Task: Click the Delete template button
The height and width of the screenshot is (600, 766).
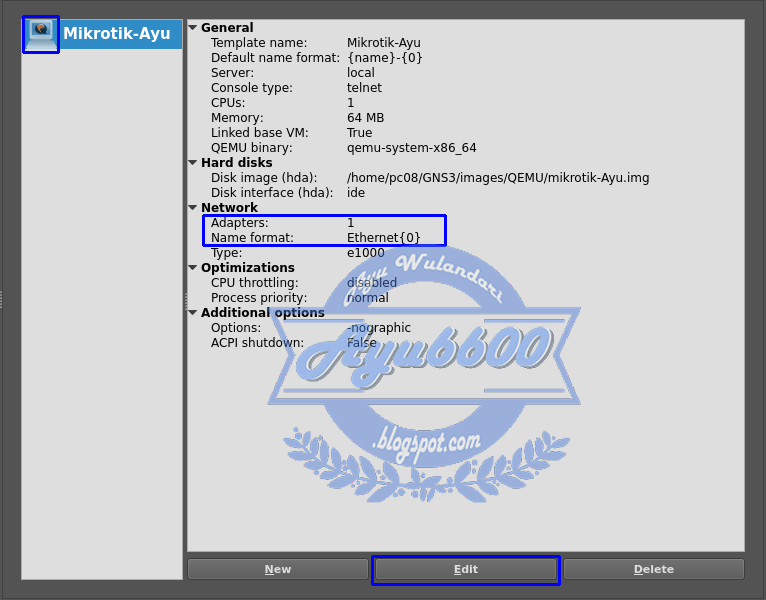Action: (x=654, y=569)
